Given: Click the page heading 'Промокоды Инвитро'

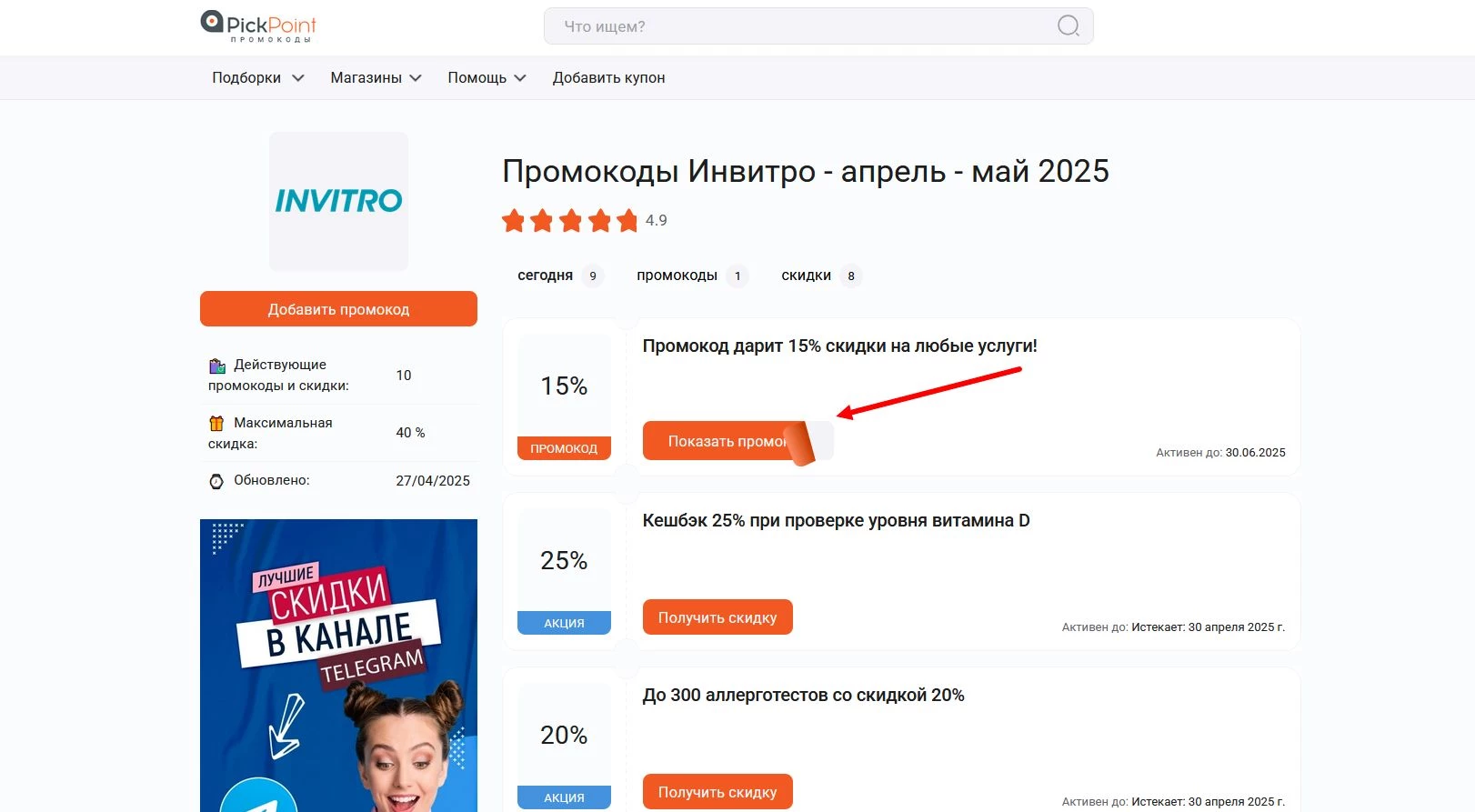Looking at the screenshot, I should pyautogui.click(x=806, y=171).
